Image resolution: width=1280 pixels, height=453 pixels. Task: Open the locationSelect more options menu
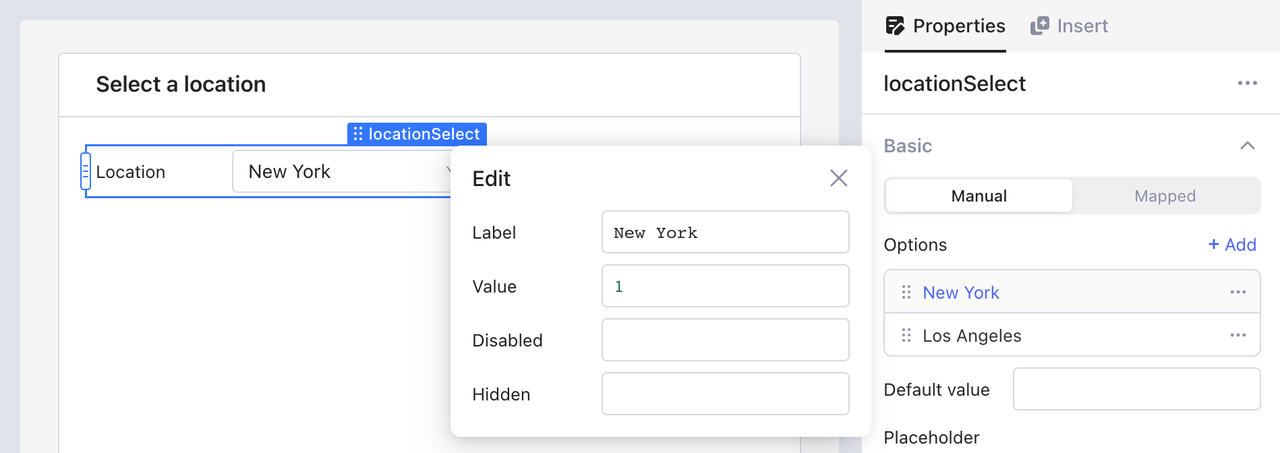point(1247,83)
